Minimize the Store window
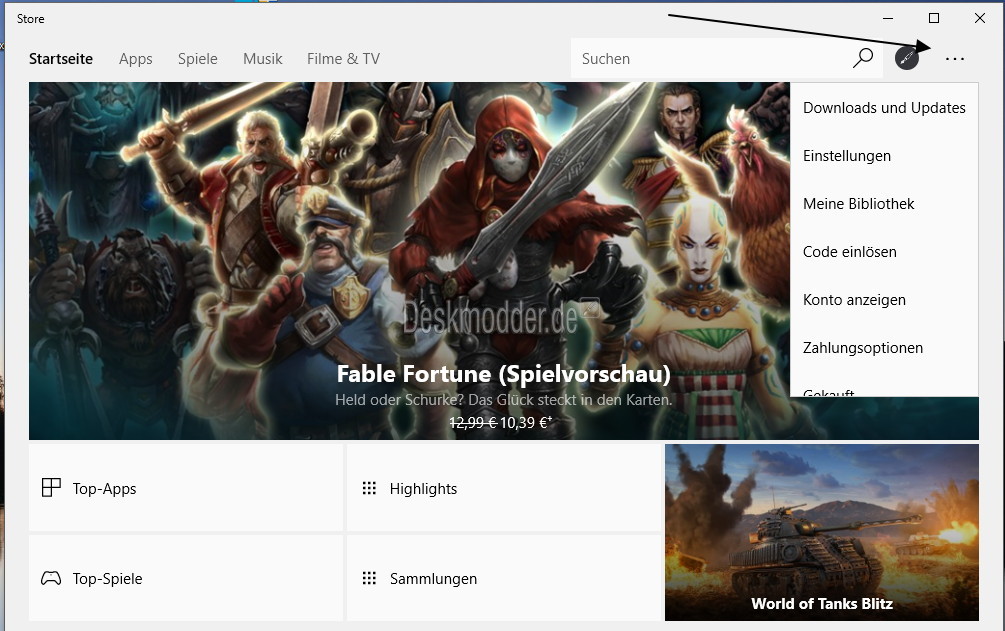The image size is (1005, 631). point(888,19)
